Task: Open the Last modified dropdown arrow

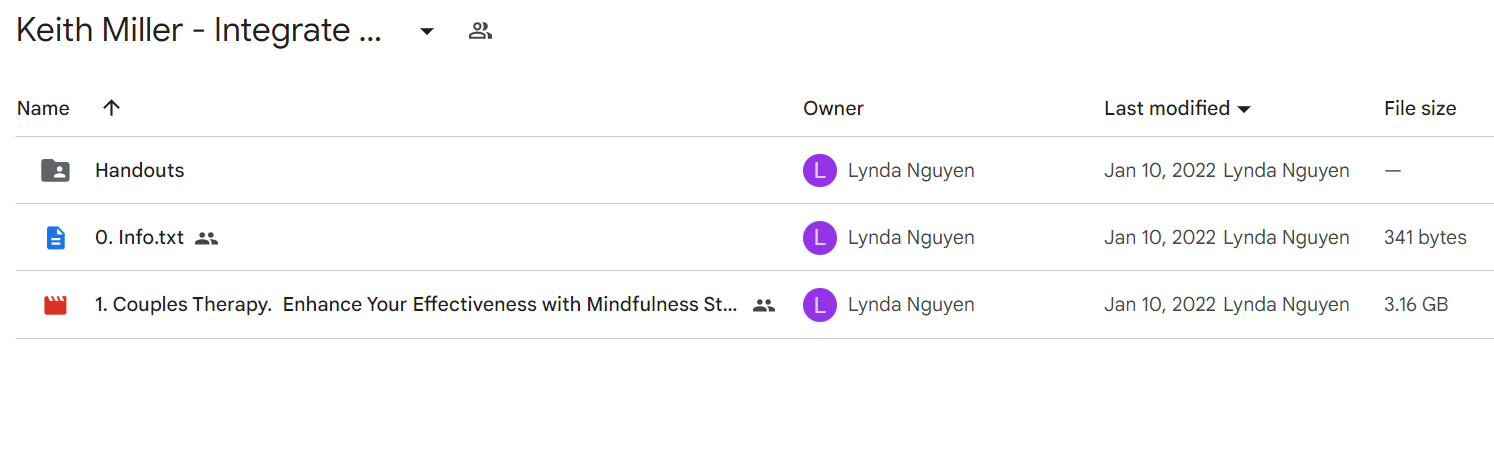Action: pos(1244,109)
